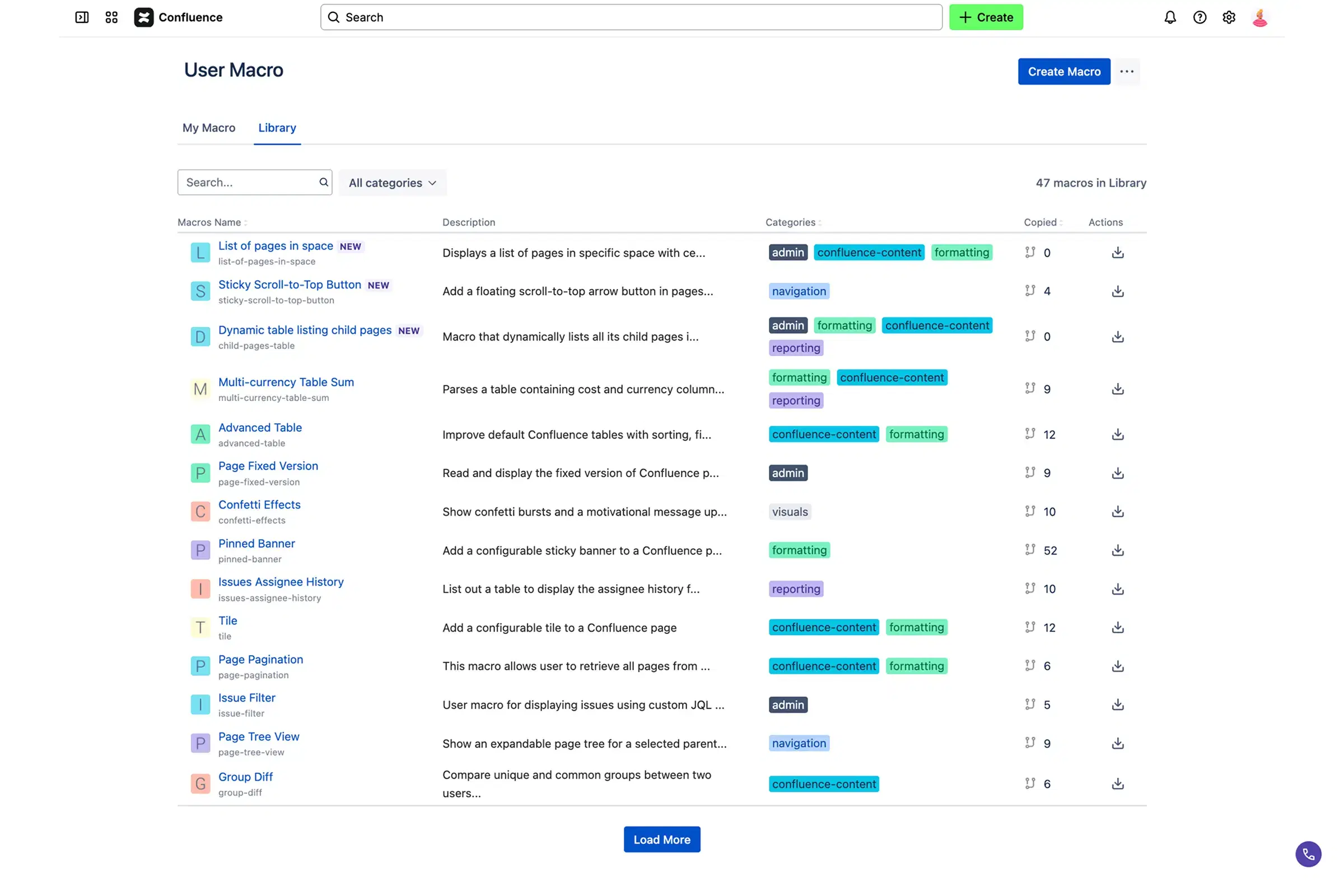The width and height of the screenshot is (1344, 896).
Task: Sort by Macros Name column
Action: (213, 222)
